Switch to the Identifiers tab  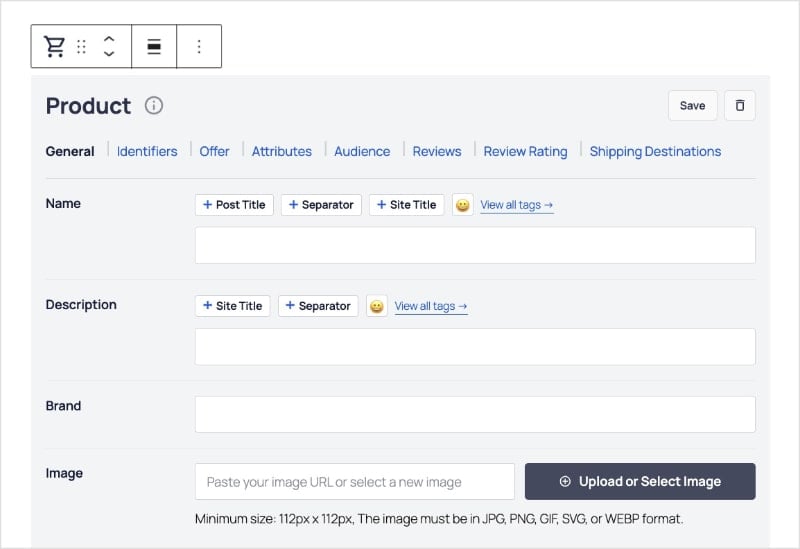tap(147, 152)
